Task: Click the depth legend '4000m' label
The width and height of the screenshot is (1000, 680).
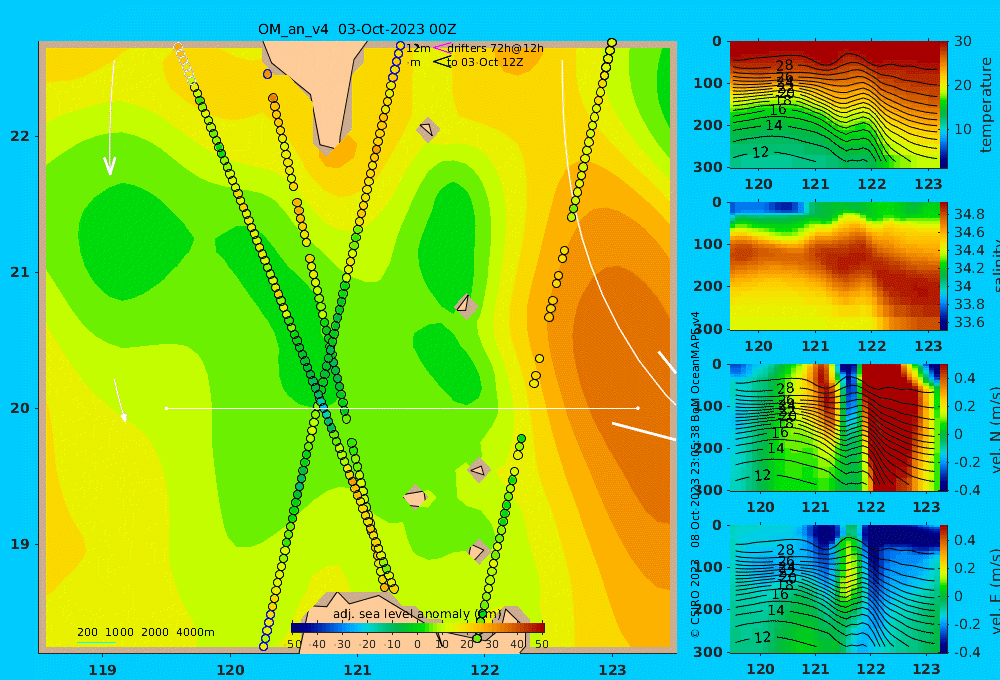Action: 195,632
